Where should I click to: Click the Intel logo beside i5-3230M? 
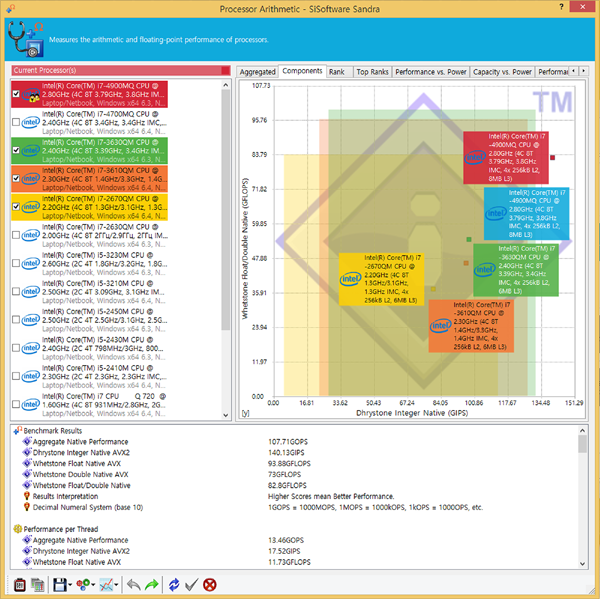tap(31, 263)
